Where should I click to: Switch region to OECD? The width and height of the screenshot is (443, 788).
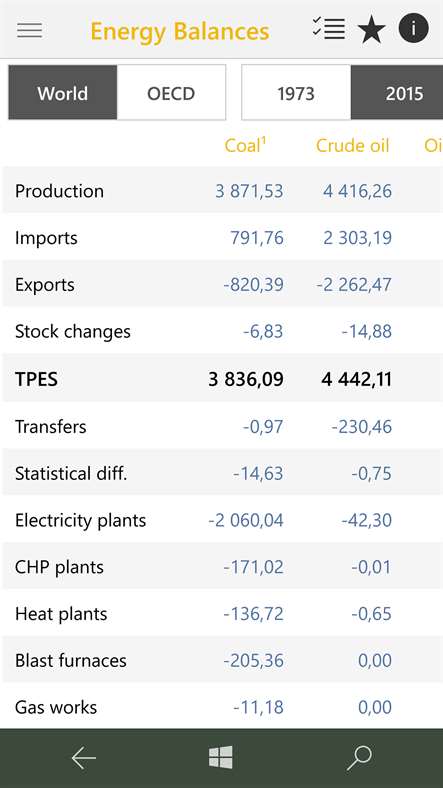click(171, 93)
